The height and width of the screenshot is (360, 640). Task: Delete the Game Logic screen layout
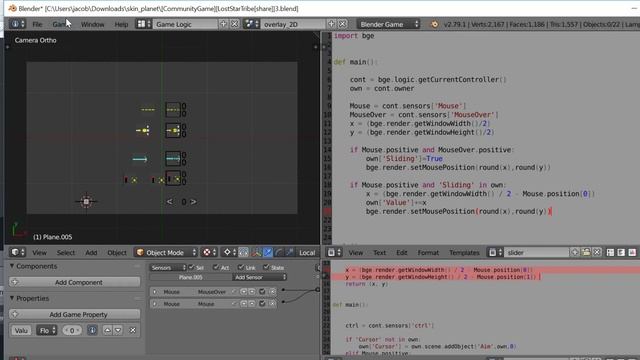coord(235,24)
